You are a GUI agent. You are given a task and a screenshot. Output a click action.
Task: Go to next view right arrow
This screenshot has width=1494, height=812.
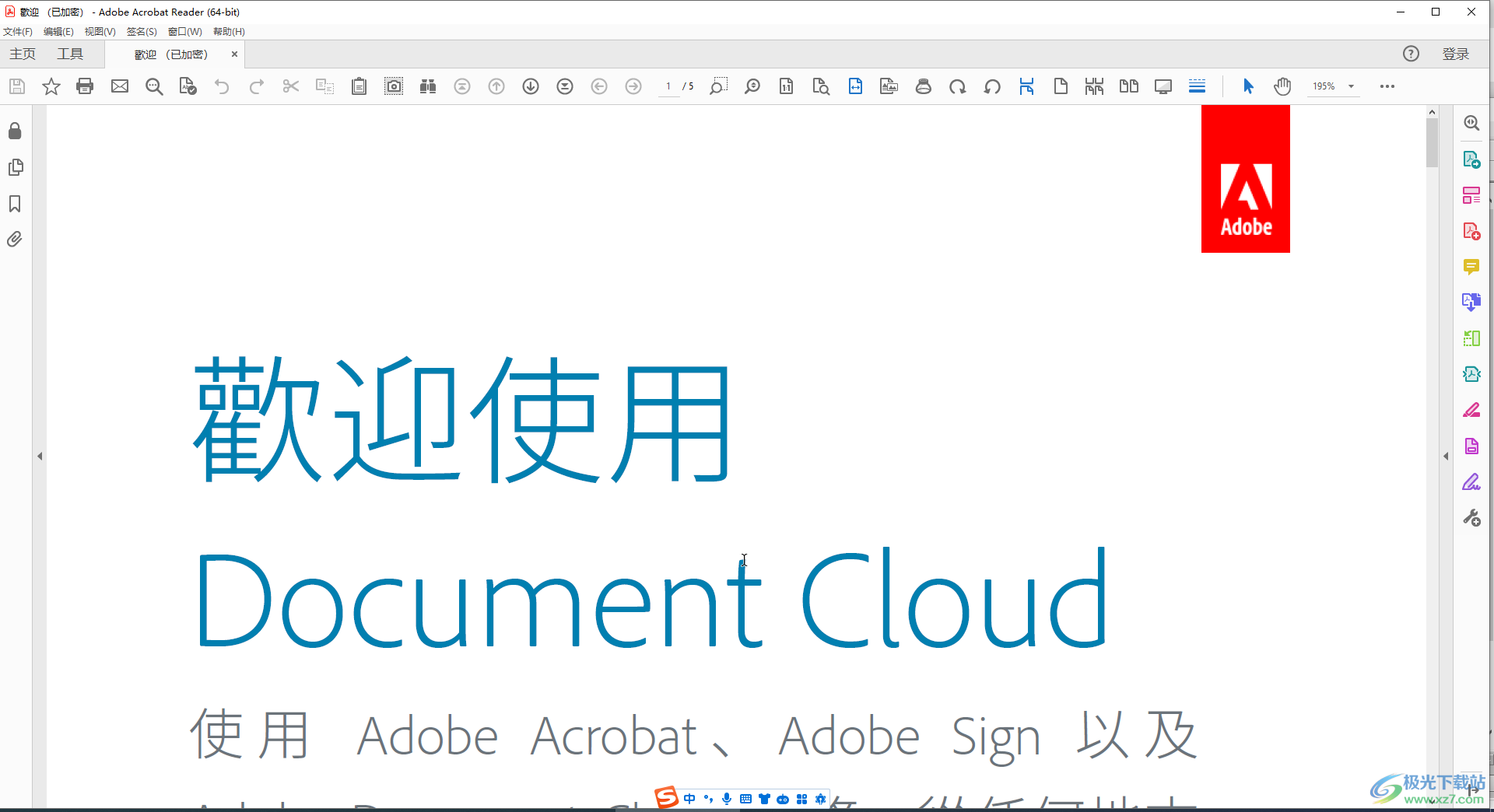click(x=633, y=86)
